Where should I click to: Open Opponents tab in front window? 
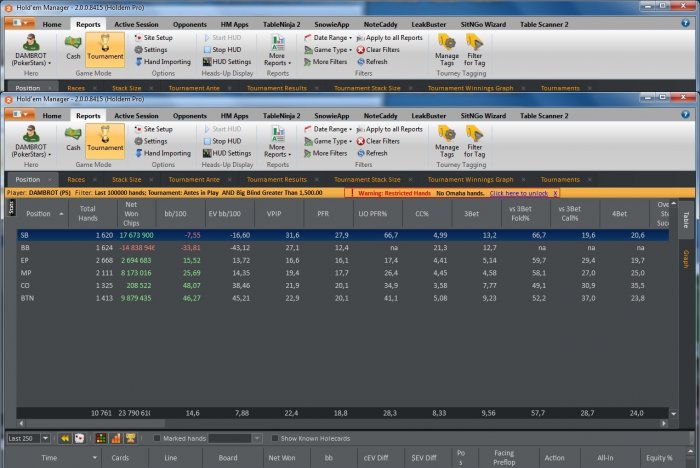pyautogui.click(x=190, y=116)
